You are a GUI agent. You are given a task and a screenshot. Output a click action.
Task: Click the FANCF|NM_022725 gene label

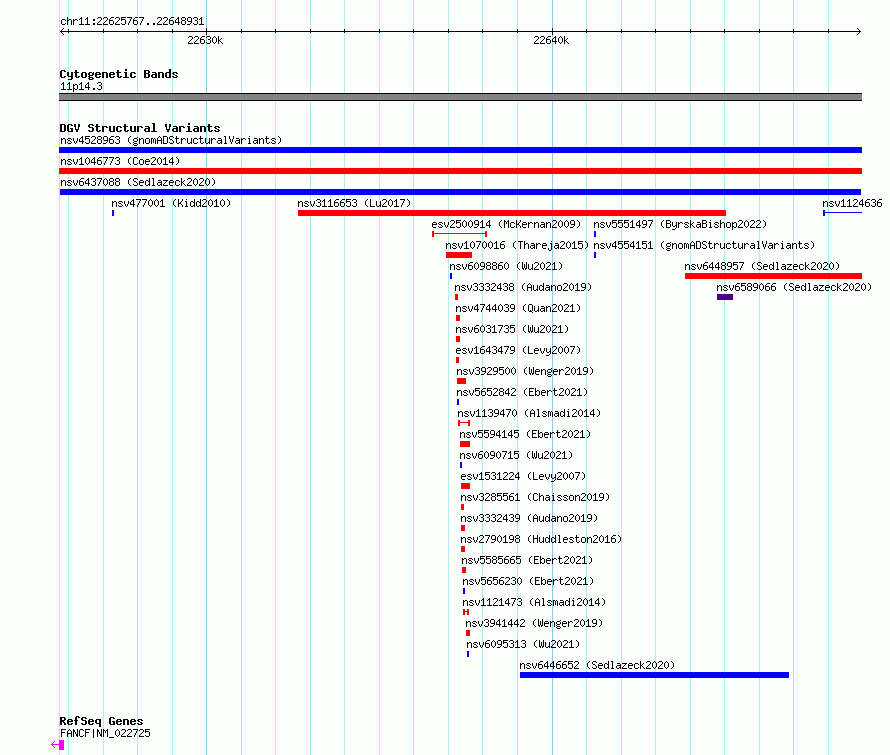coord(105,733)
